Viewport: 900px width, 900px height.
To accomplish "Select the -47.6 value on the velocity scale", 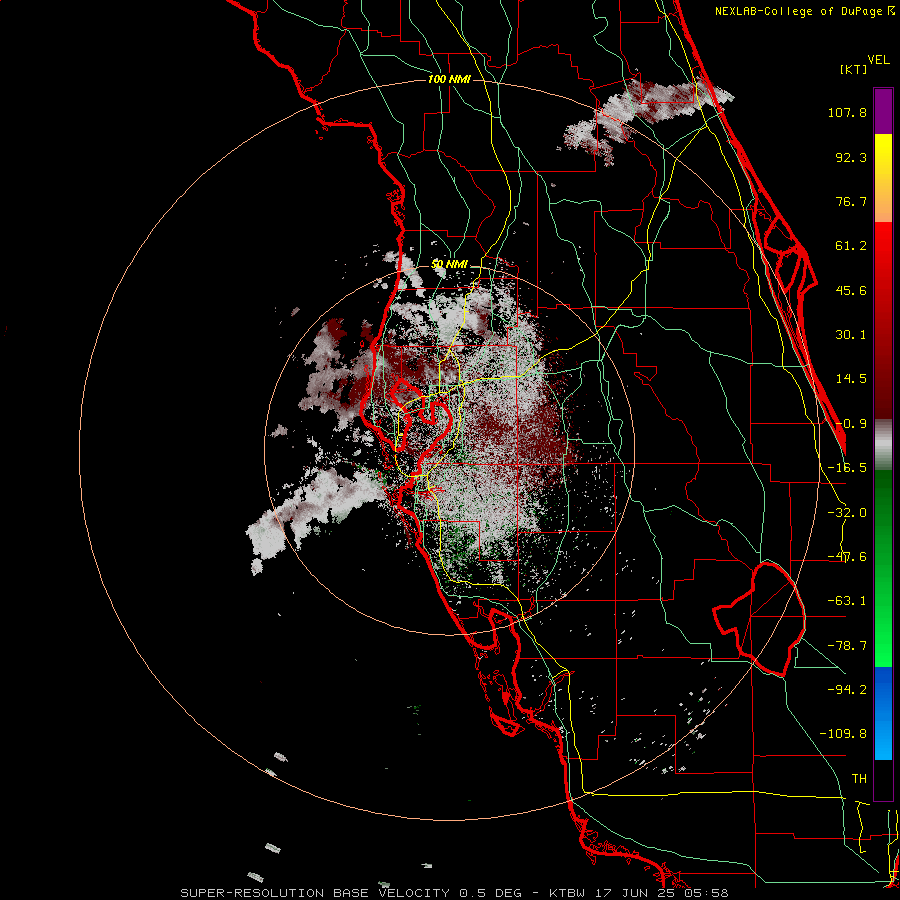I will (x=847, y=557).
